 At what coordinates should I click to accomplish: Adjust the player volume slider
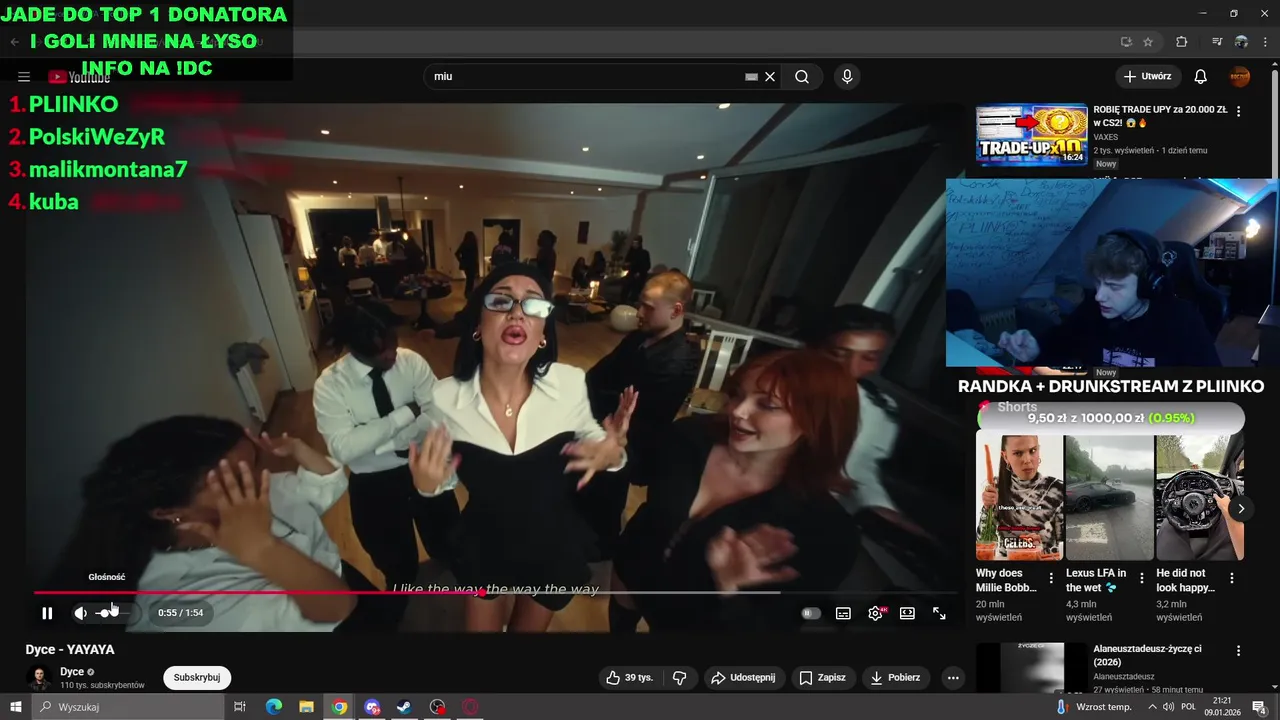click(x=111, y=613)
